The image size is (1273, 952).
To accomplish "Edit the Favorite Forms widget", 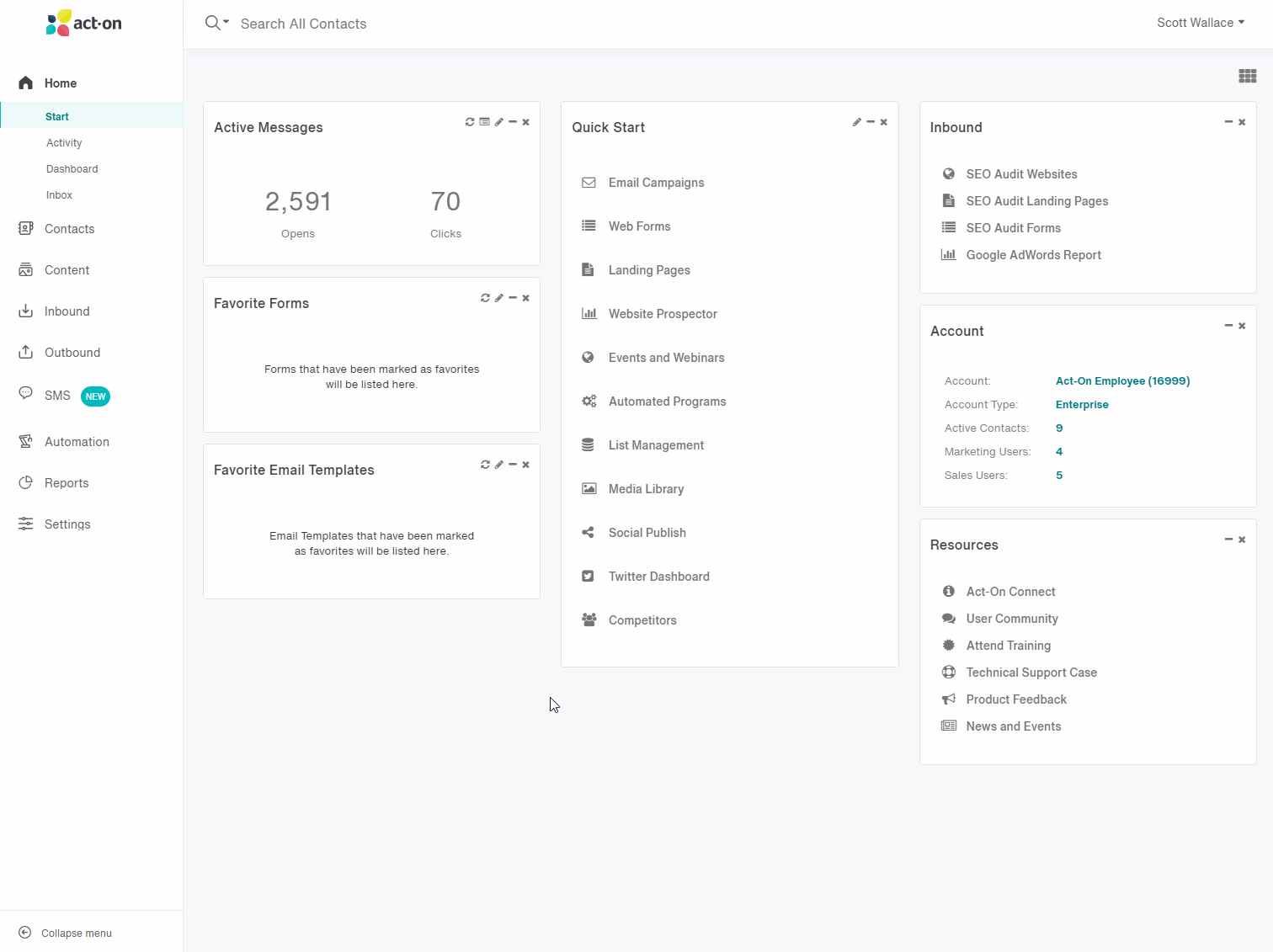I will [x=499, y=298].
